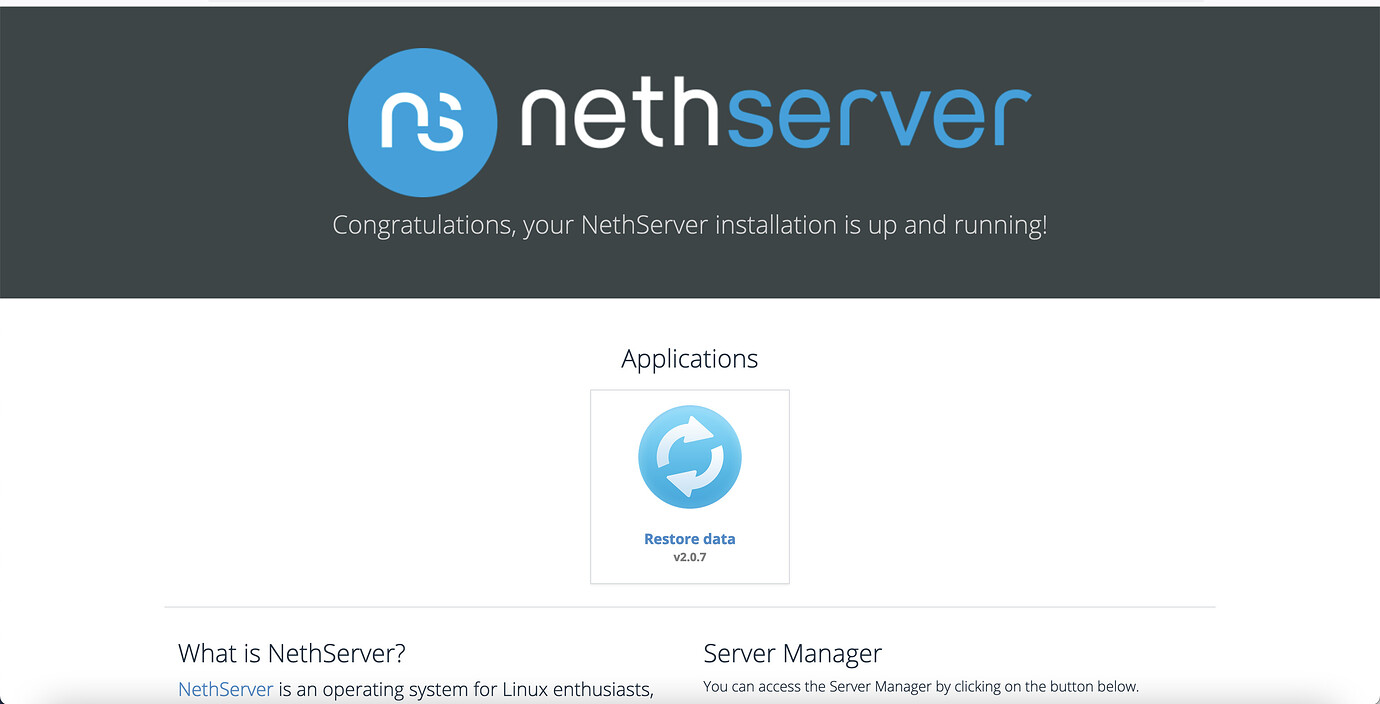Click the round blue NethServer logo
Image resolution: width=1380 pixels, height=704 pixels.
422,122
